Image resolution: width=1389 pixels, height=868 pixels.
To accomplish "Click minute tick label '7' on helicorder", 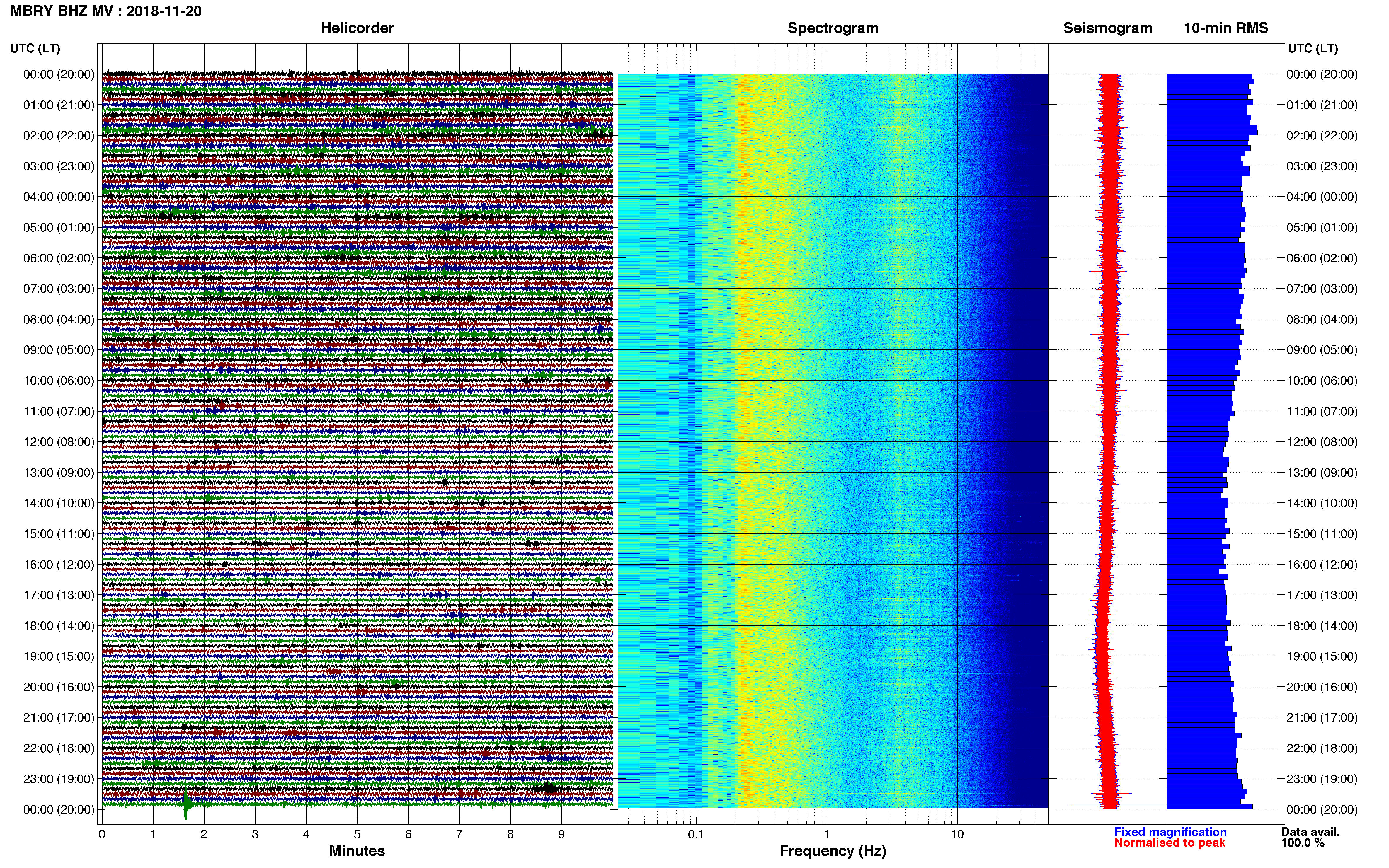I will [459, 834].
